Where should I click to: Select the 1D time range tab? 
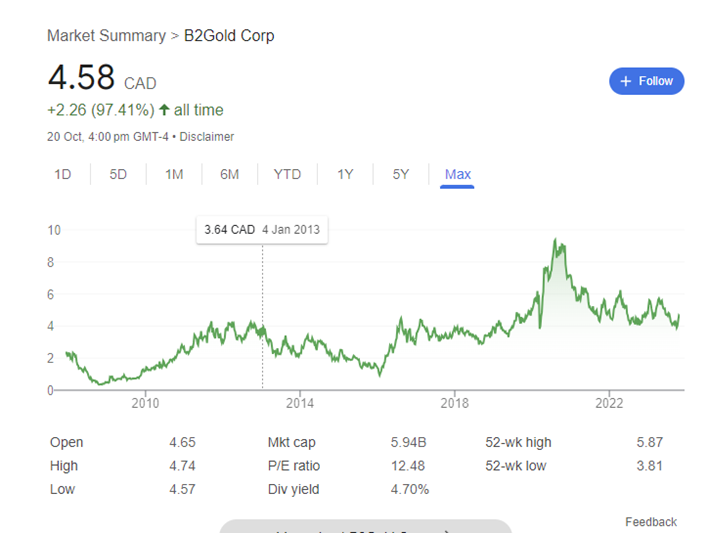(63, 175)
